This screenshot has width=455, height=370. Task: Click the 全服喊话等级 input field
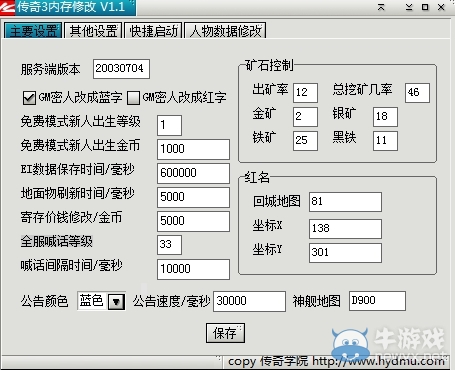[169, 245]
